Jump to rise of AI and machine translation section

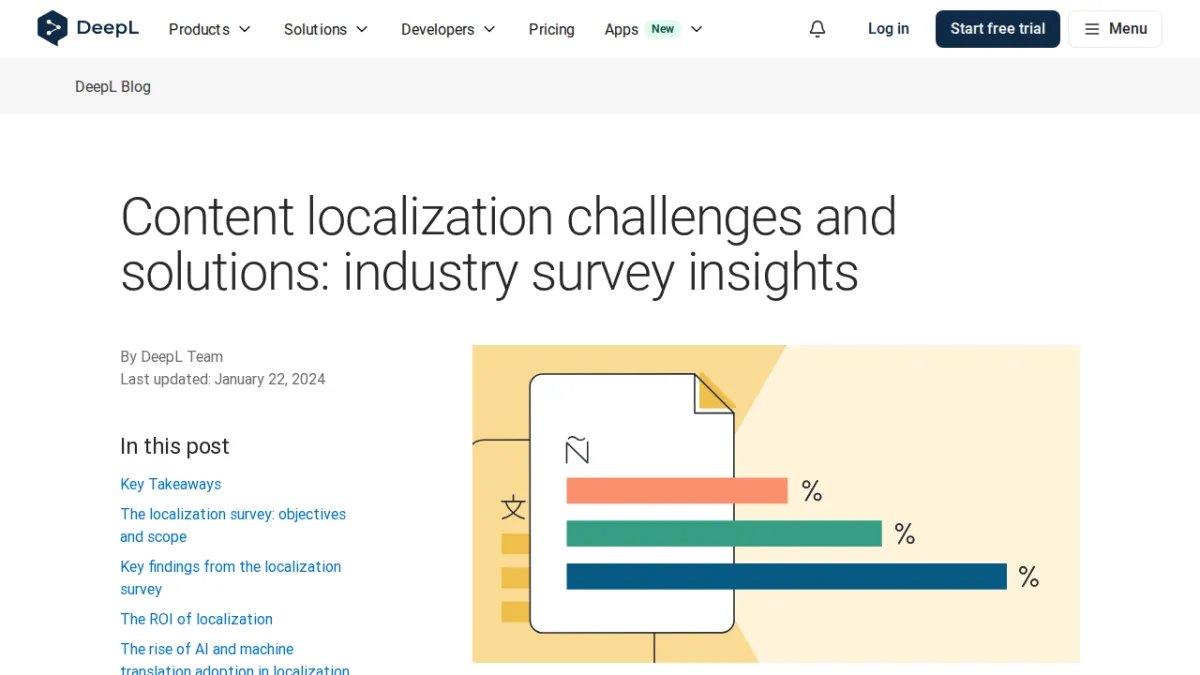point(235,659)
